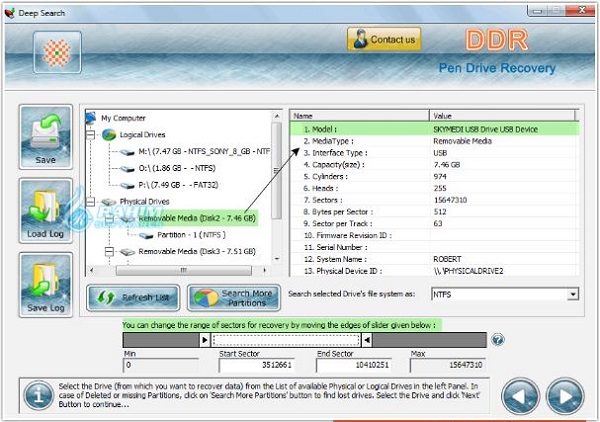Open the Load Log folder button
The image size is (600, 422).
click(46, 211)
